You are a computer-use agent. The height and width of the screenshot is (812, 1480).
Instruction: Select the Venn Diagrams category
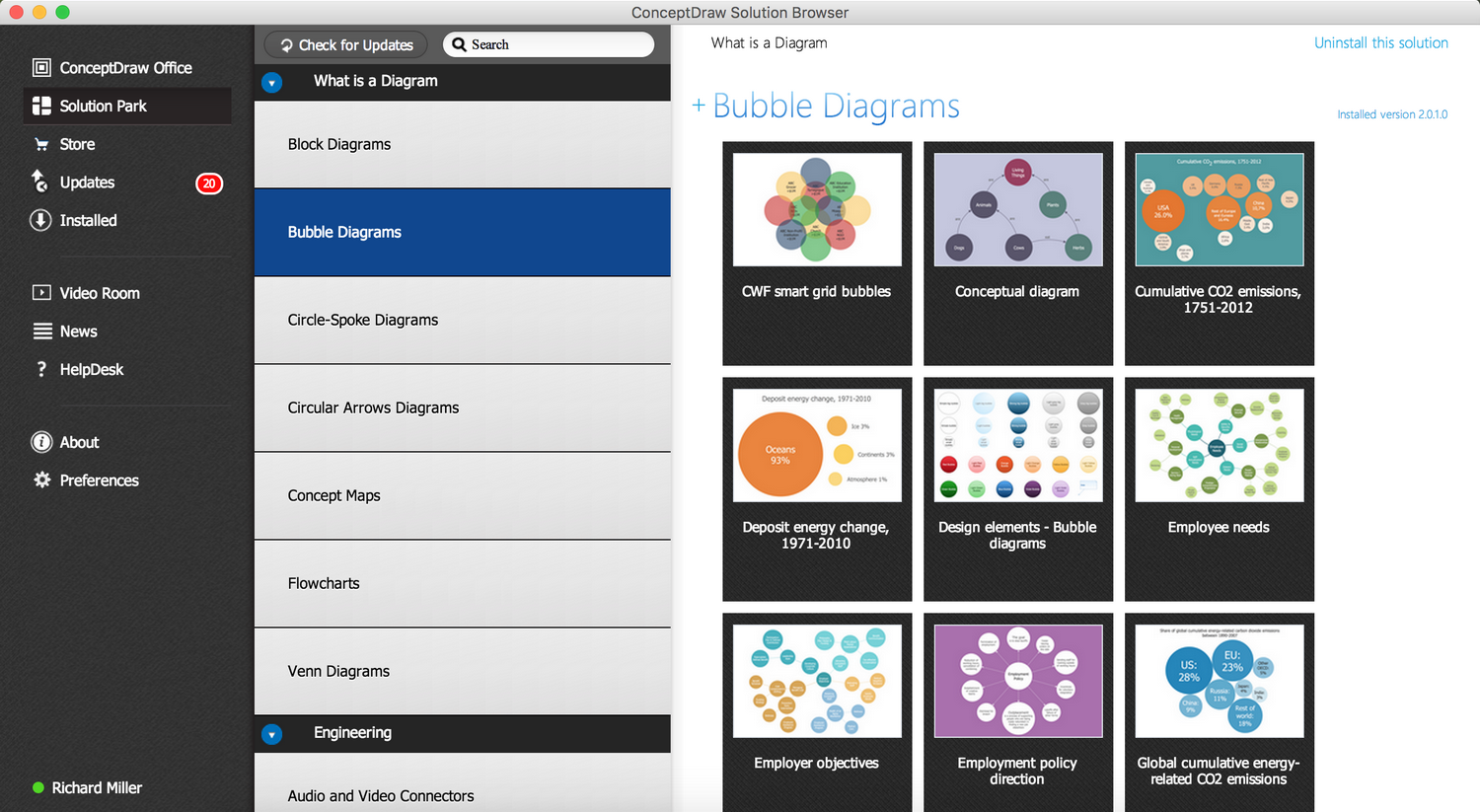point(338,671)
